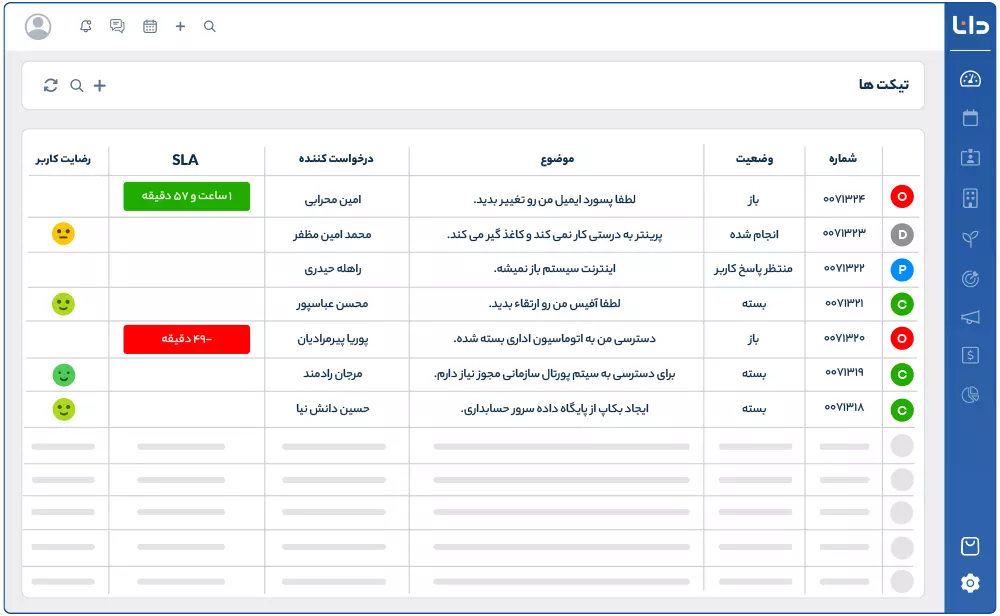Open notifications from the bell icon
This screenshot has height=616, width=1000.
click(x=85, y=26)
